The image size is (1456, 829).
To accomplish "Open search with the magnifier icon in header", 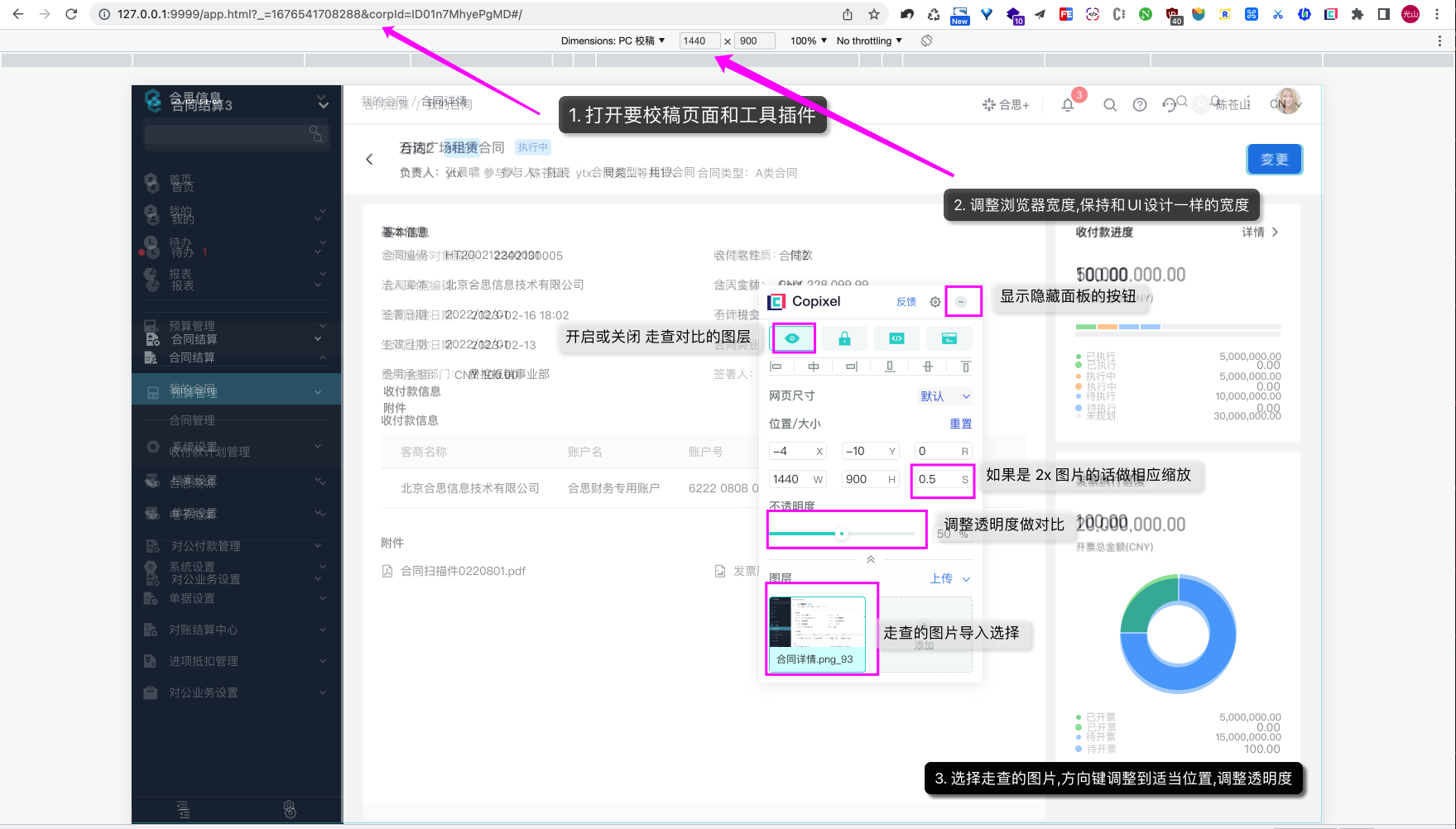I will tap(1110, 105).
